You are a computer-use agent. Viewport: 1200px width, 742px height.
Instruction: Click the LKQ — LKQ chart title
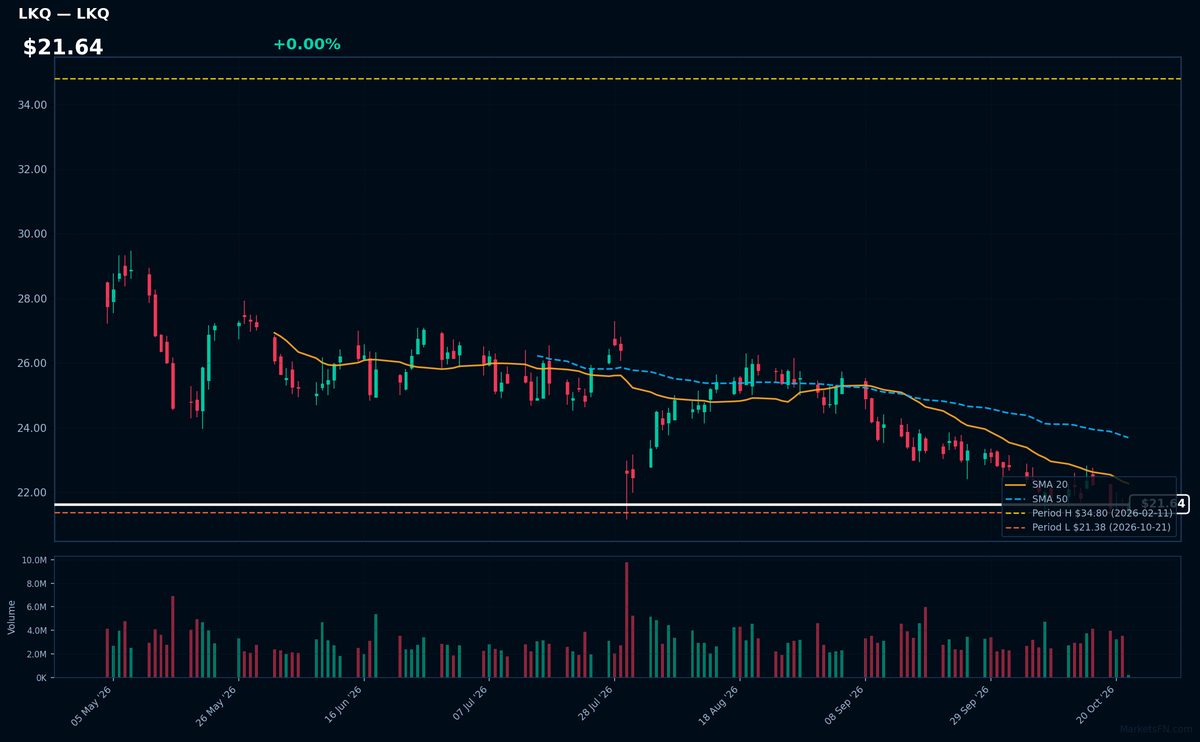coord(64,14)
